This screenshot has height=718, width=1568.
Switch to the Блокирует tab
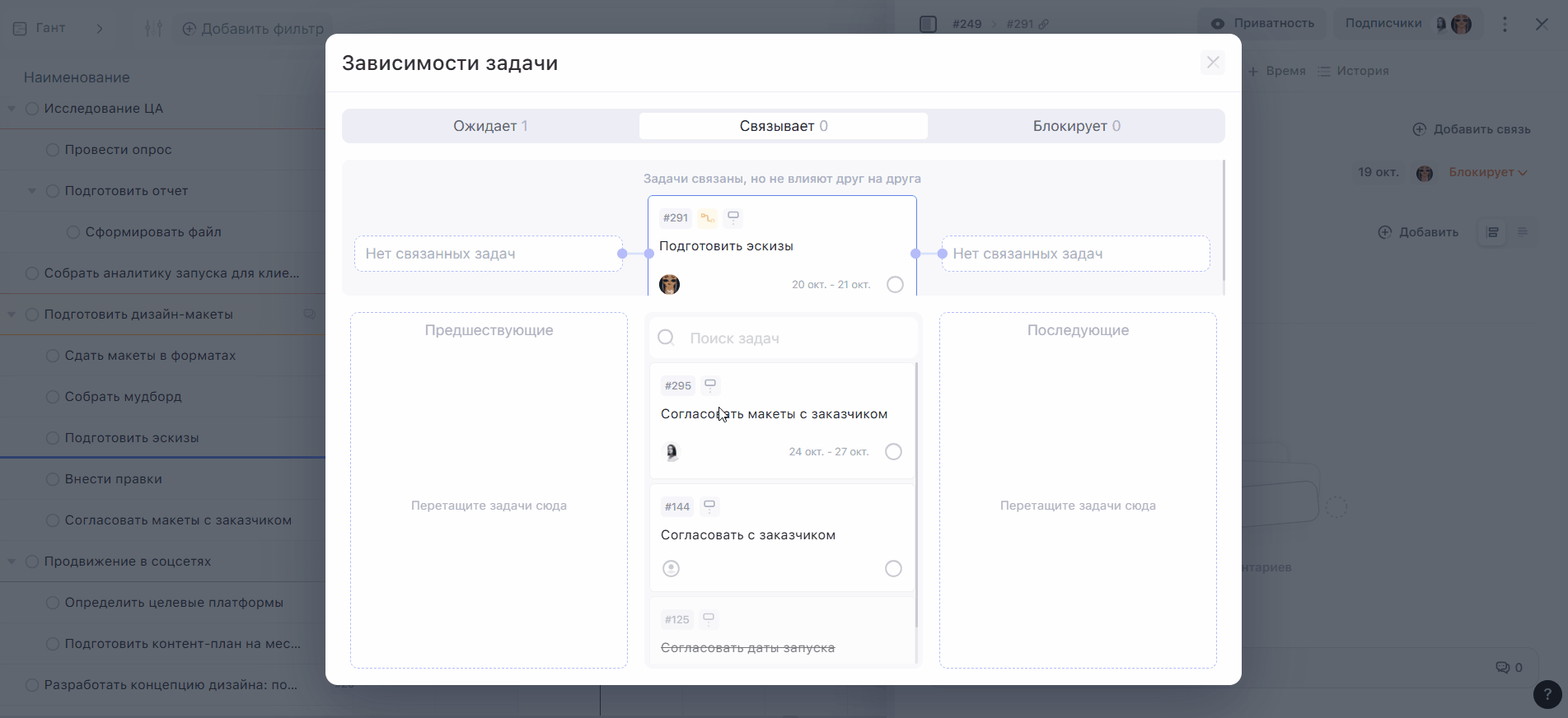coord(1076,126)
